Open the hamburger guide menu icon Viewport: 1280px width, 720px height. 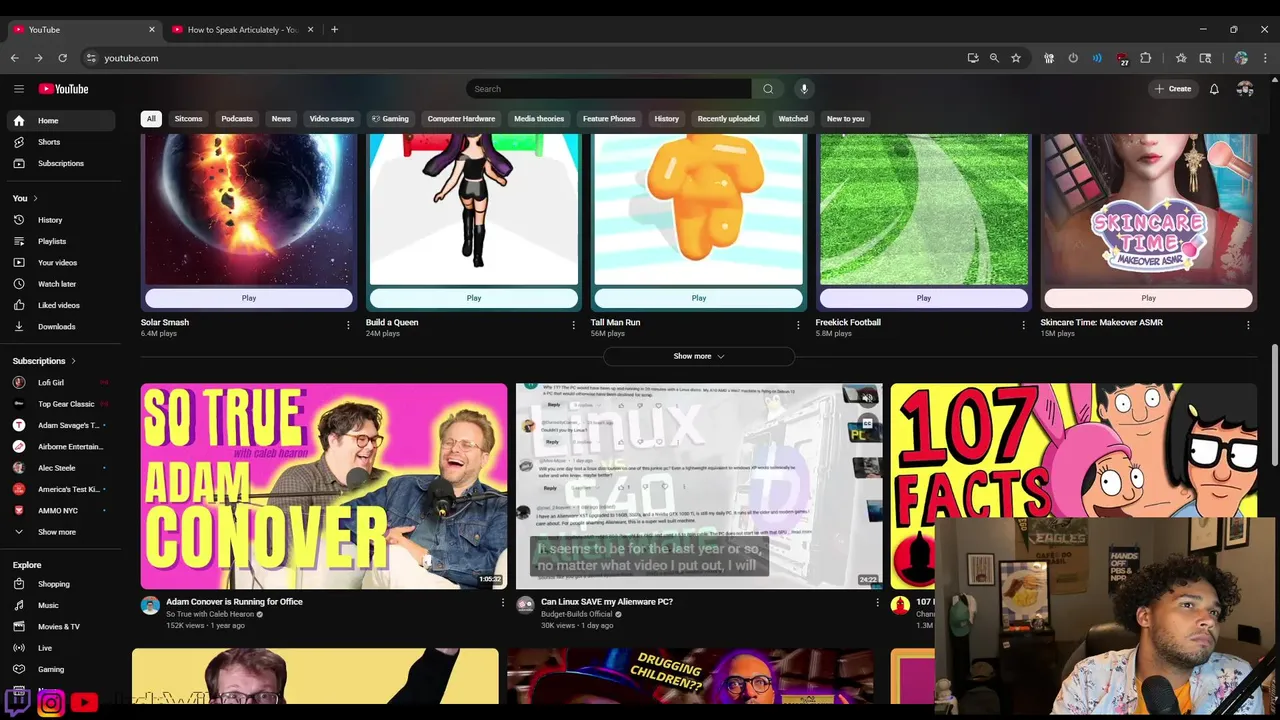click(19, 89)
